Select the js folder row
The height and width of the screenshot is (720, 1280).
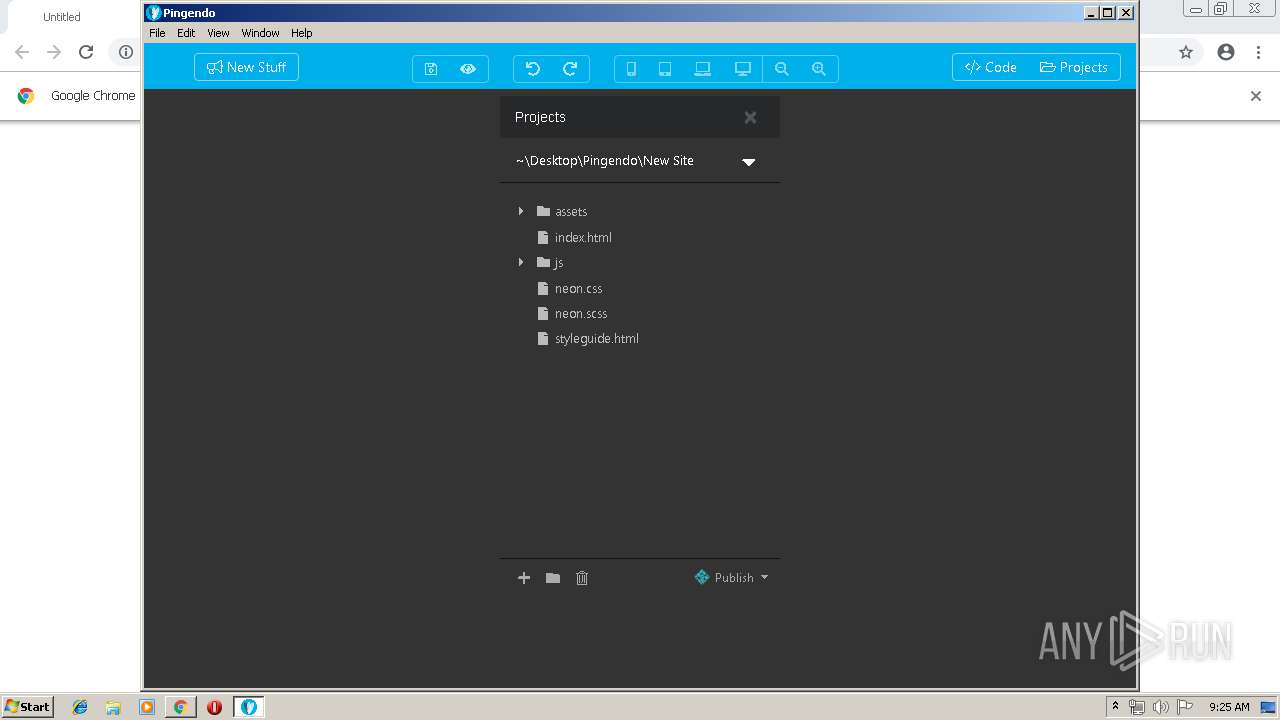pyautogui.click(x=550, y=262)
